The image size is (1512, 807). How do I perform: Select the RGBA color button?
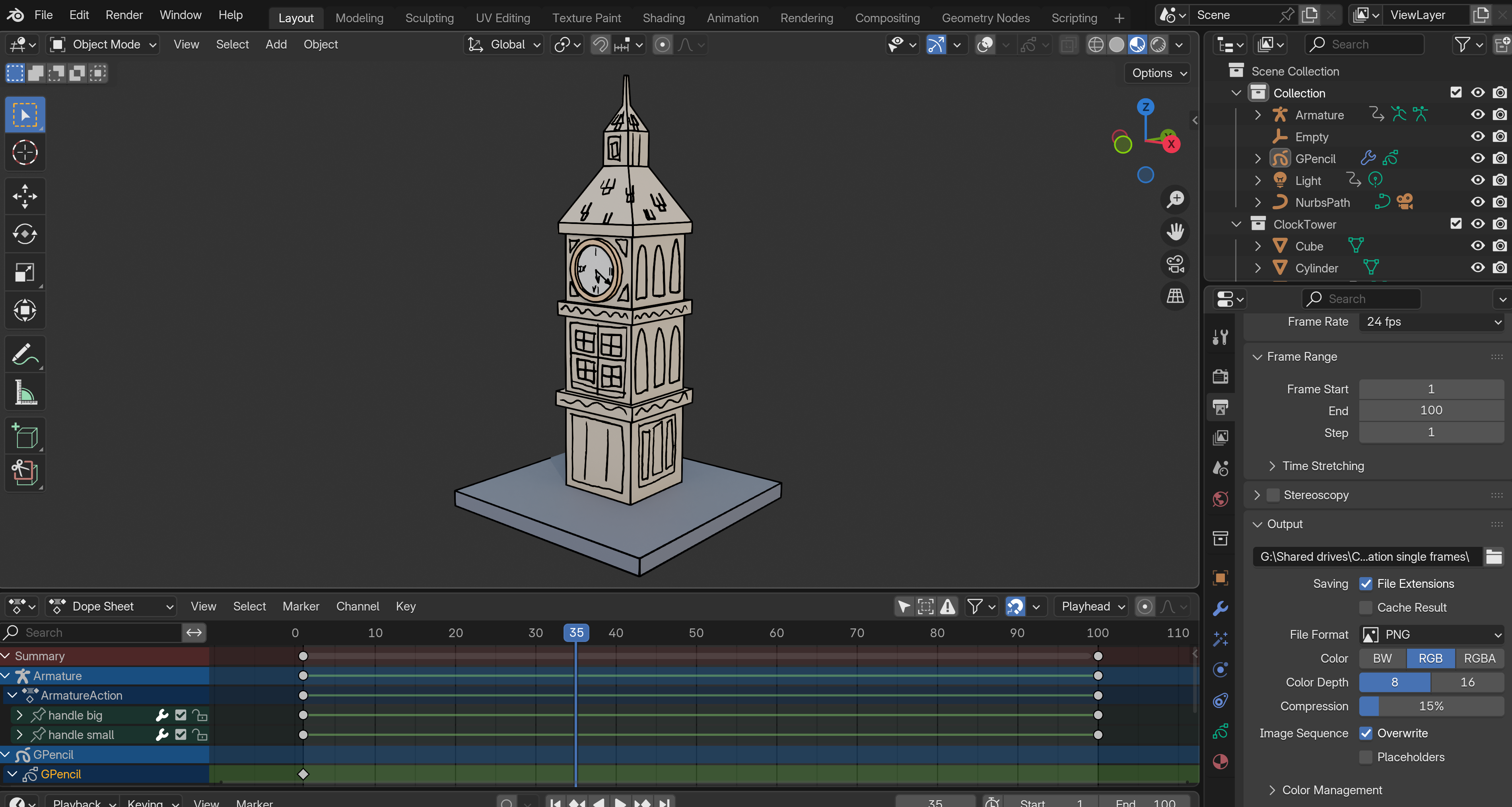point(1479,659)
